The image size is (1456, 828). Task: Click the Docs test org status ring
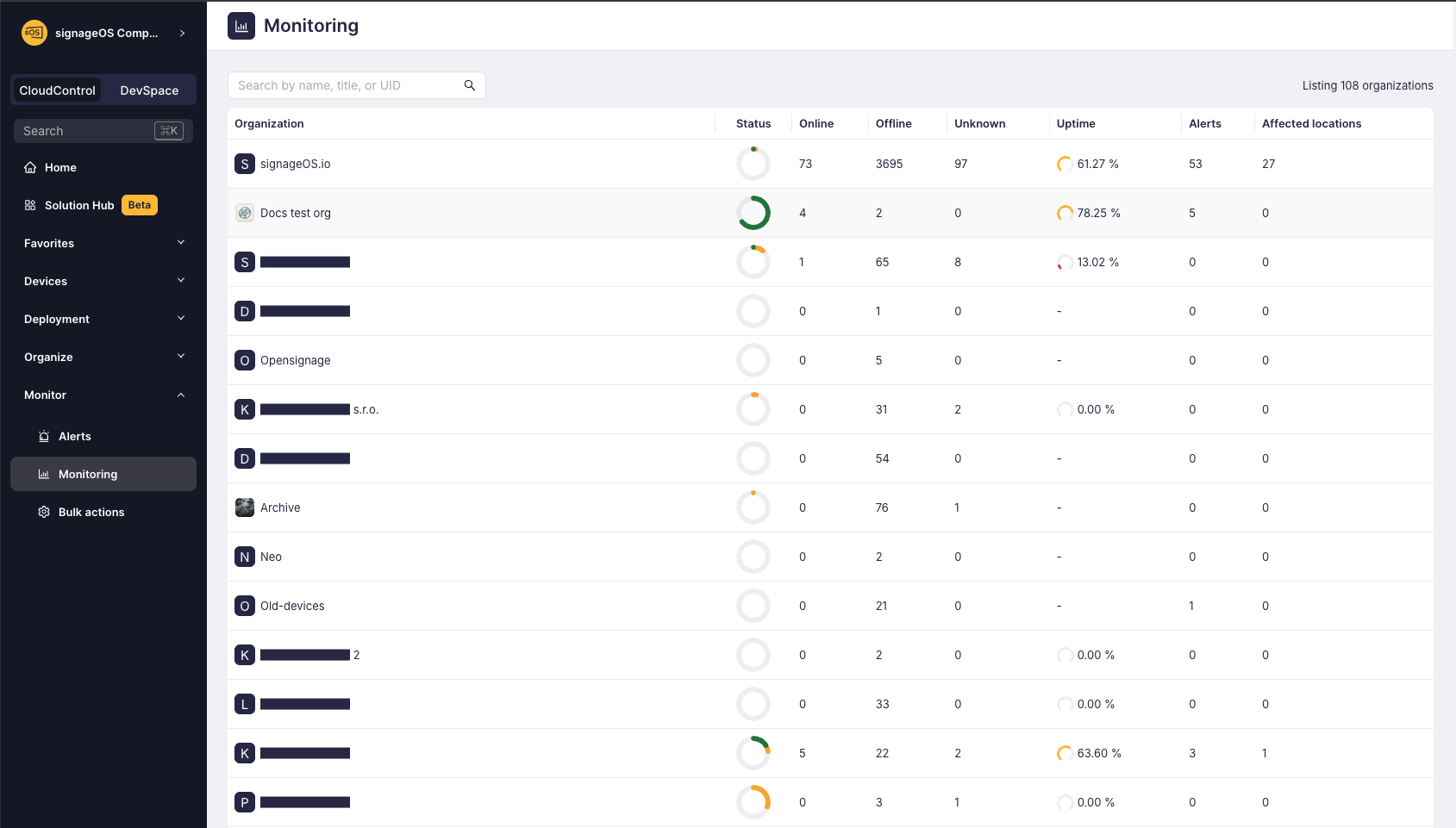(x=753, y=213)
